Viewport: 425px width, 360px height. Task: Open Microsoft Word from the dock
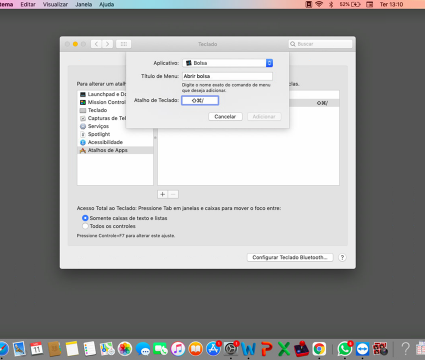248,349
